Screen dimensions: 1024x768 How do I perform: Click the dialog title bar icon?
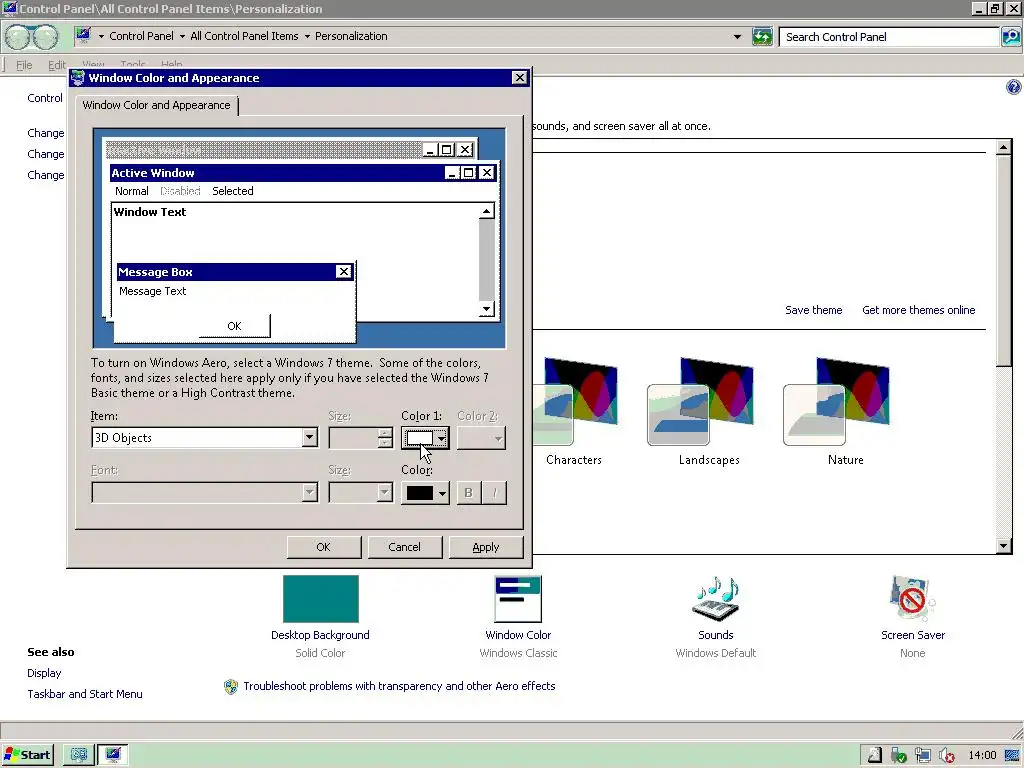tap(78, 78)
